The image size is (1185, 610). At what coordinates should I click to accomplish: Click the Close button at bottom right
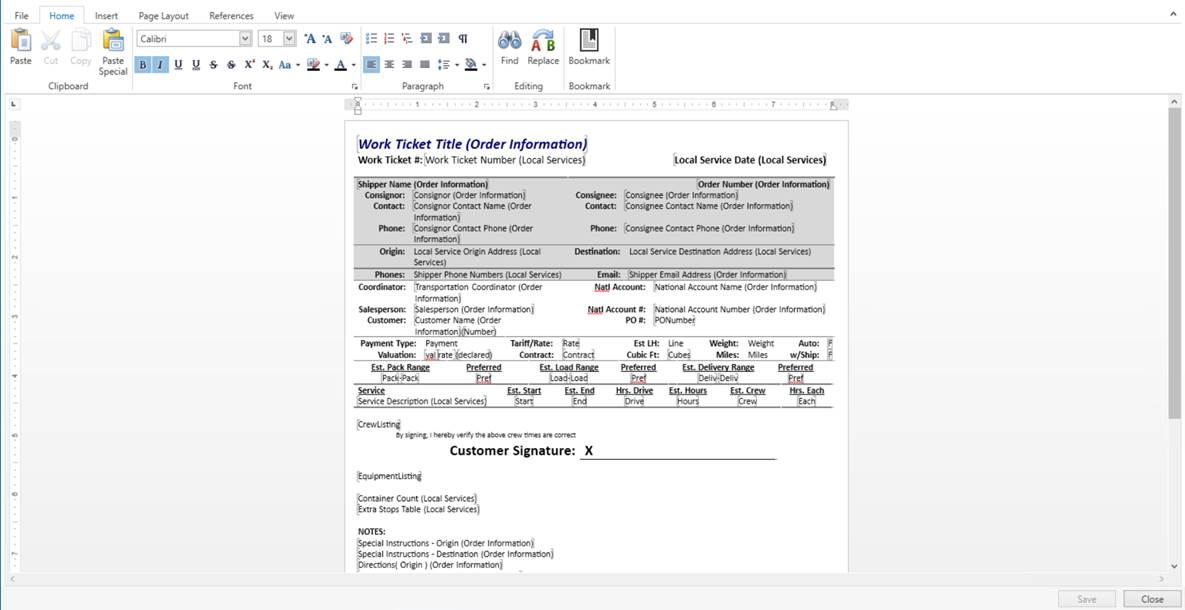[x=1152, y=599]
